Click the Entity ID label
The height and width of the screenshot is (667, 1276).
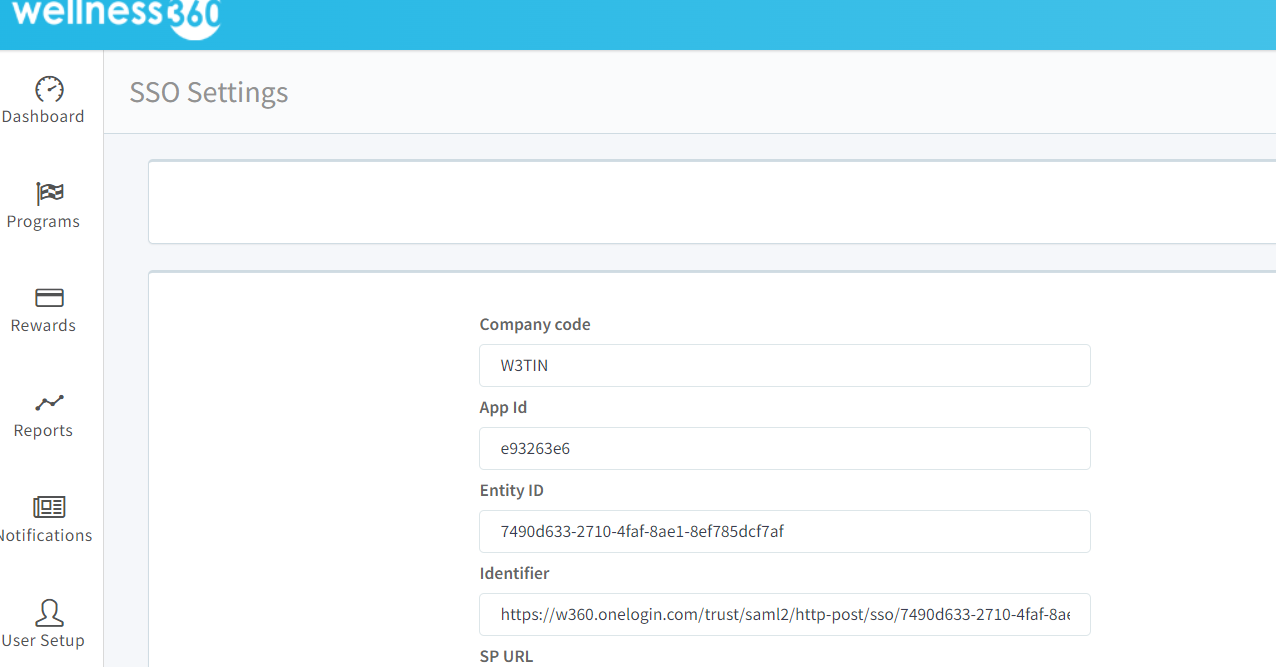tap(512, 491)
